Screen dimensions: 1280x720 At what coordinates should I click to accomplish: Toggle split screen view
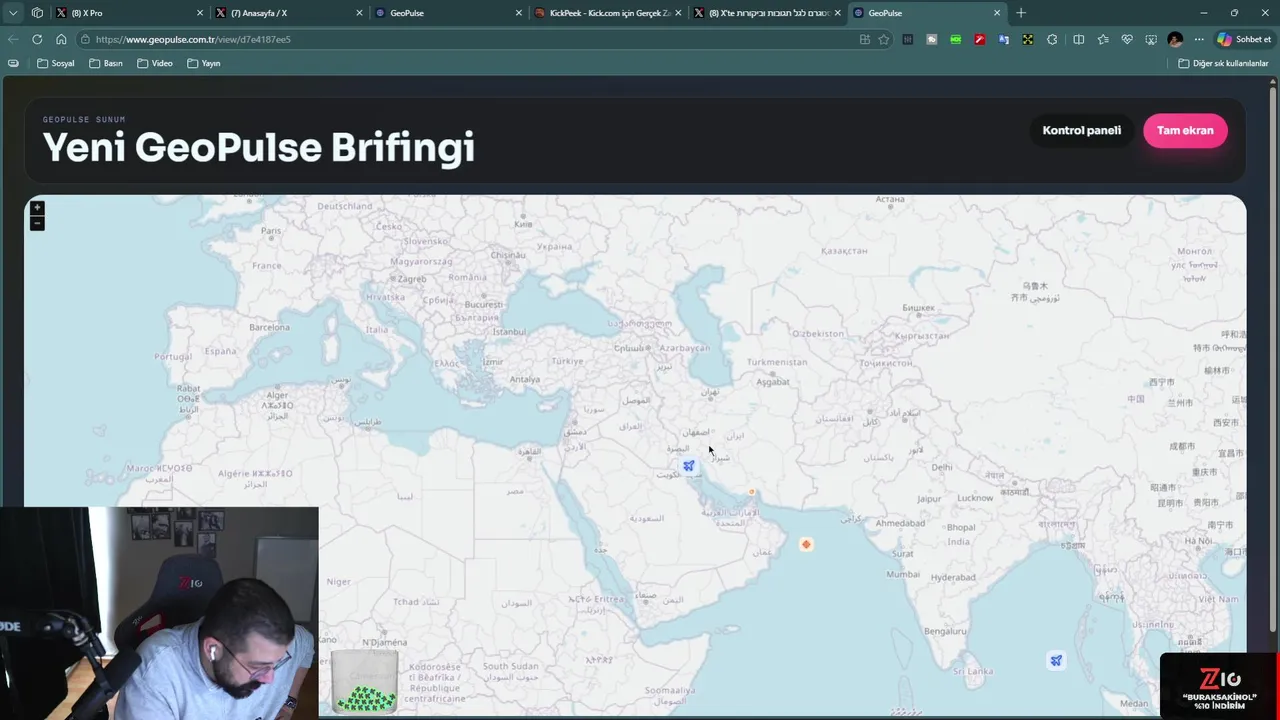pos(1079,39)
